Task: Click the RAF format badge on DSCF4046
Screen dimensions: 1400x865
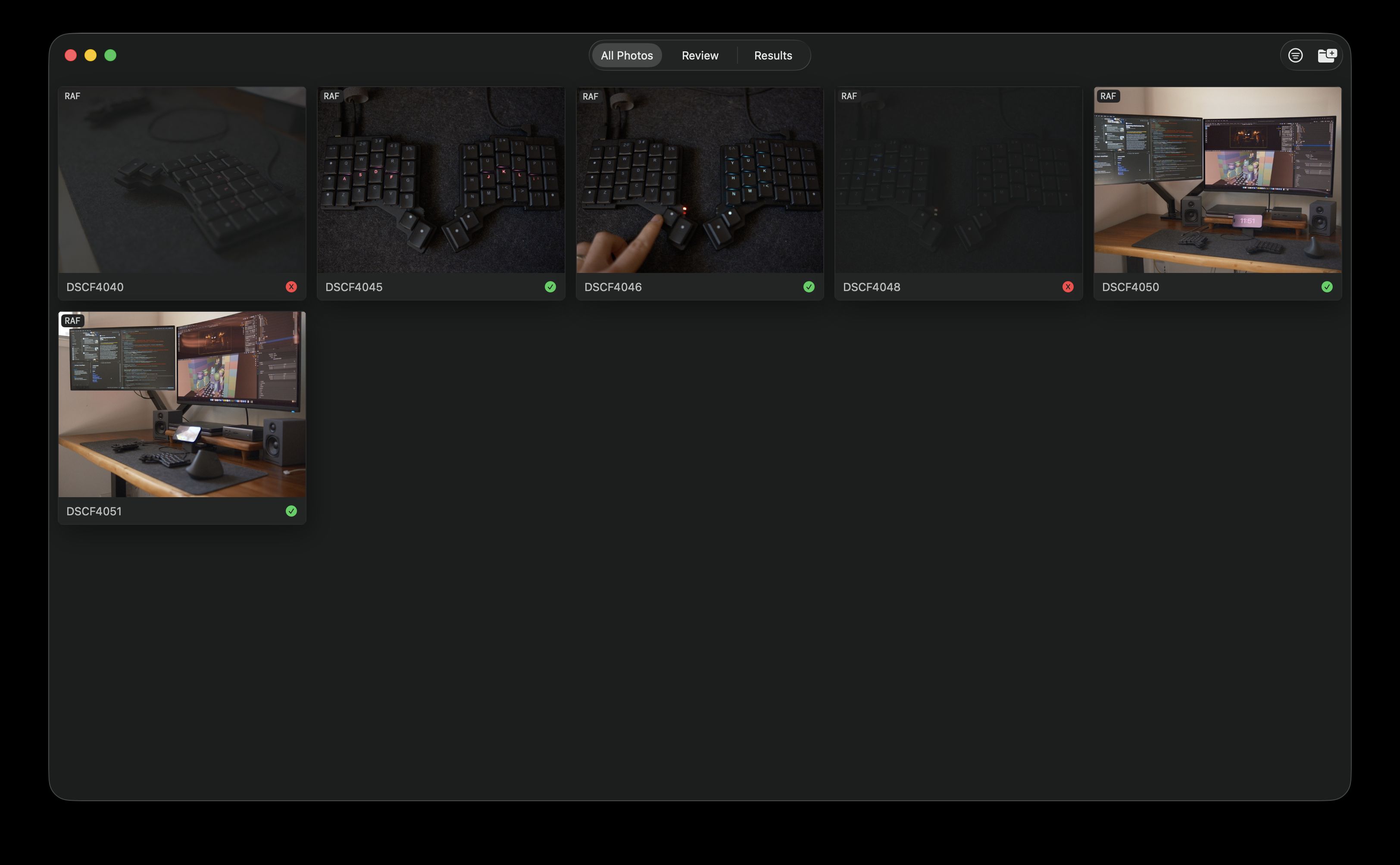Action: pos(590,96)
